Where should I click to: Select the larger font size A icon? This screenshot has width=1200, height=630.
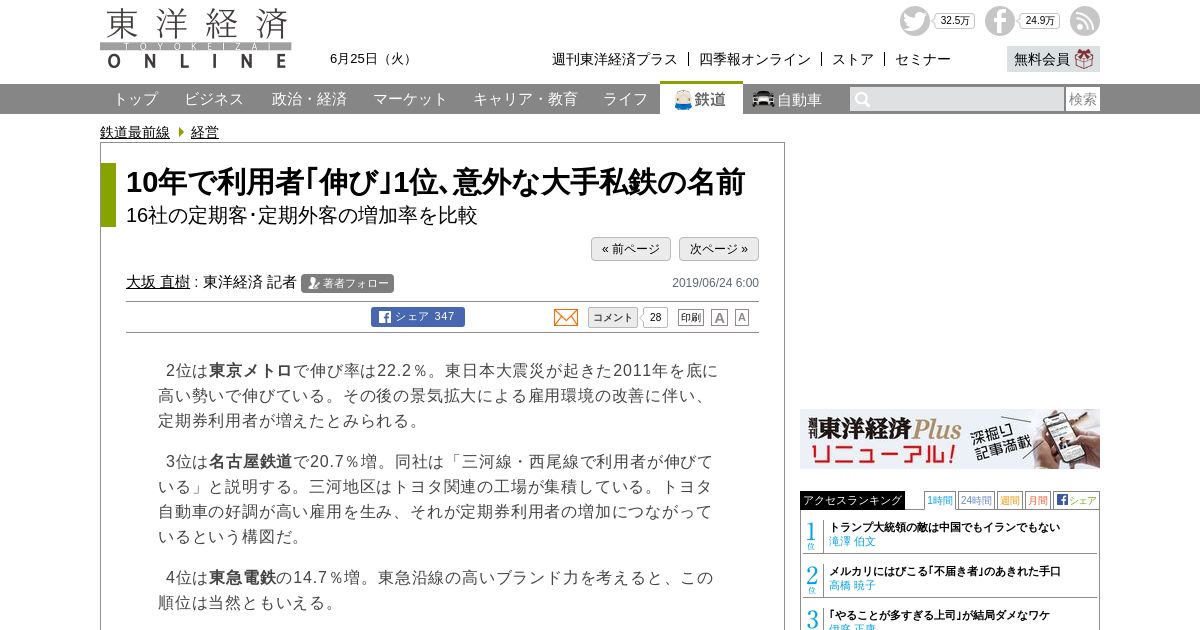click(719, 317)
